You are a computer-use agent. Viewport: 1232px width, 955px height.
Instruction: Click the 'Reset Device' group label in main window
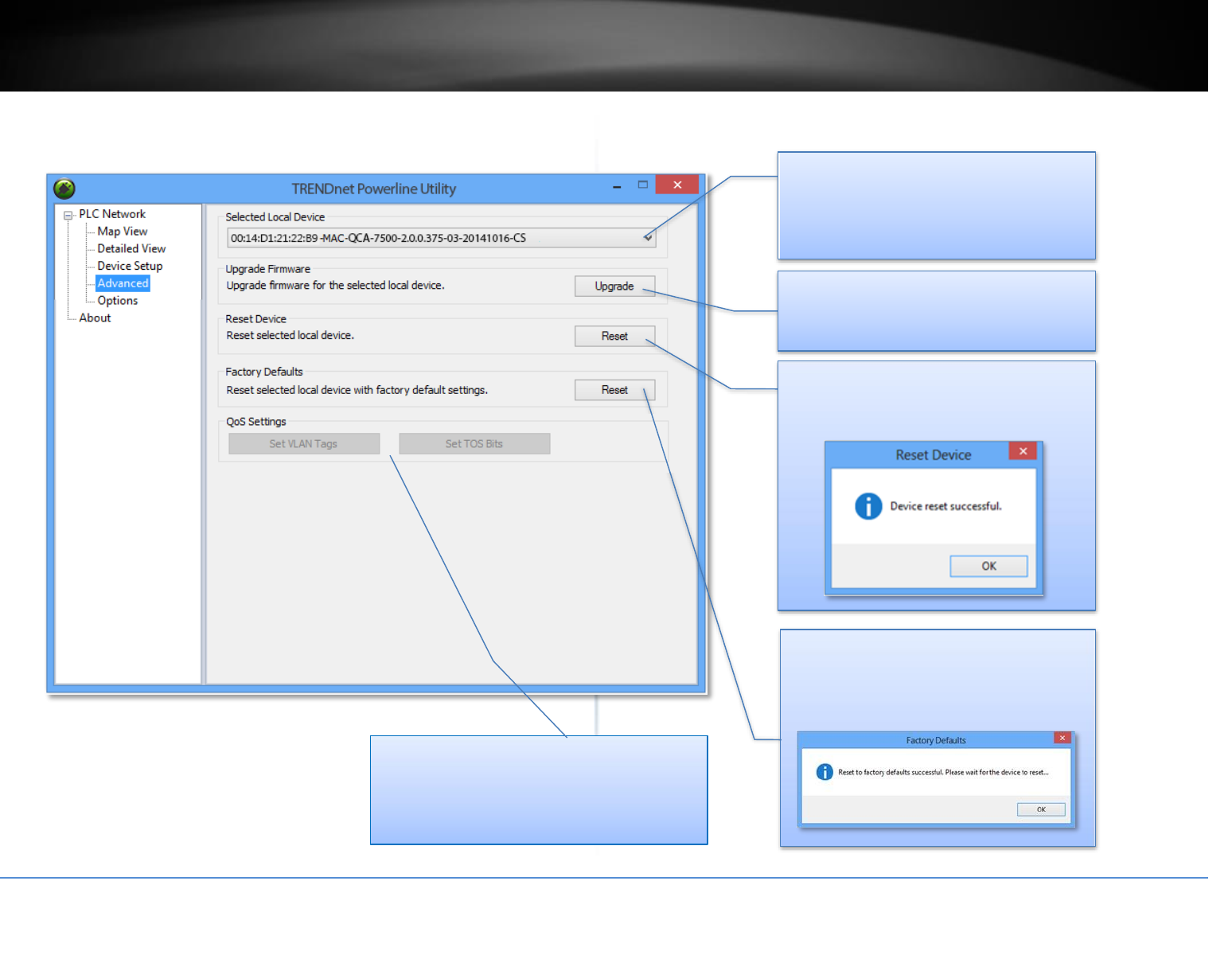[255, 319]
